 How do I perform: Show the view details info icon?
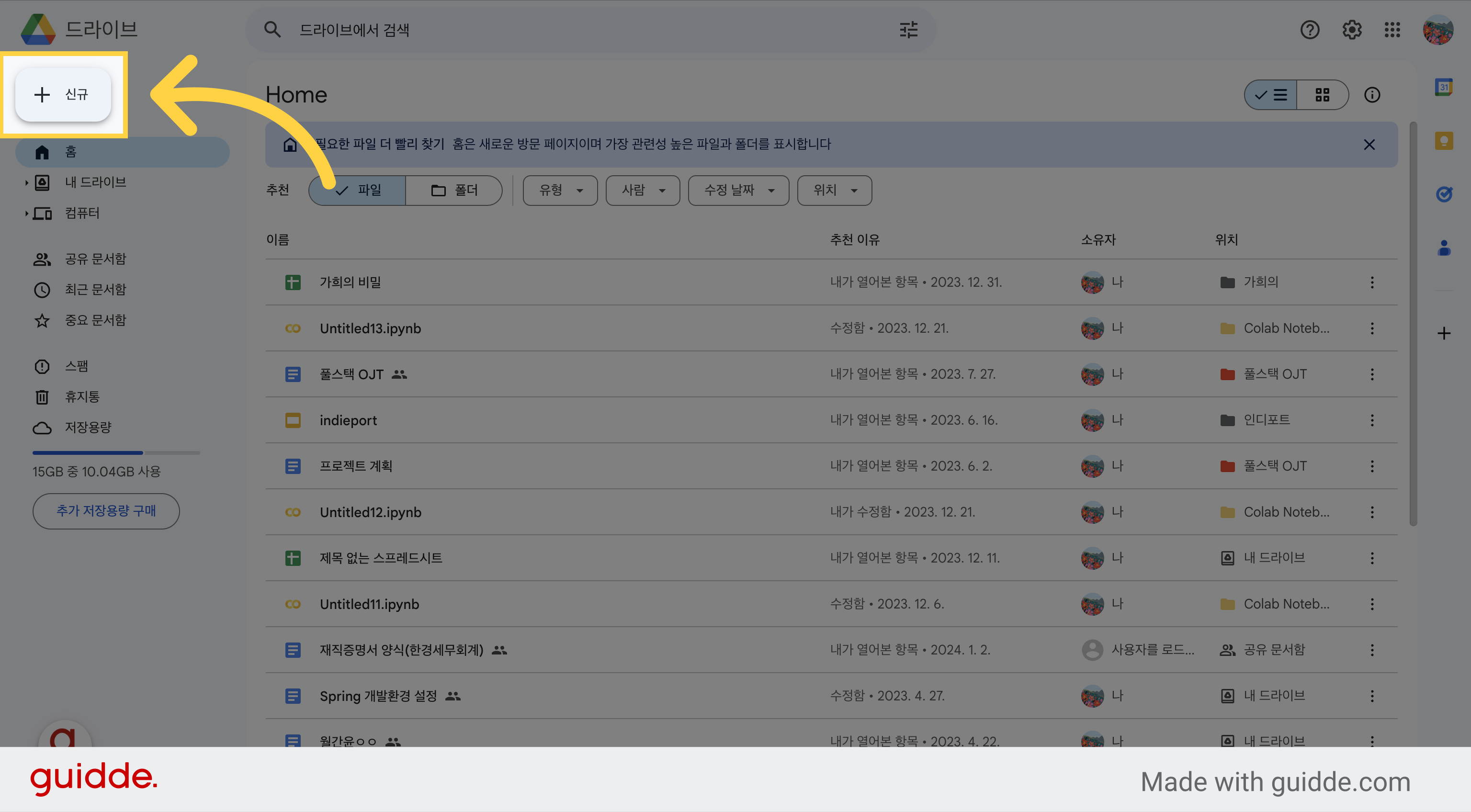click(x=1371, y=95)
